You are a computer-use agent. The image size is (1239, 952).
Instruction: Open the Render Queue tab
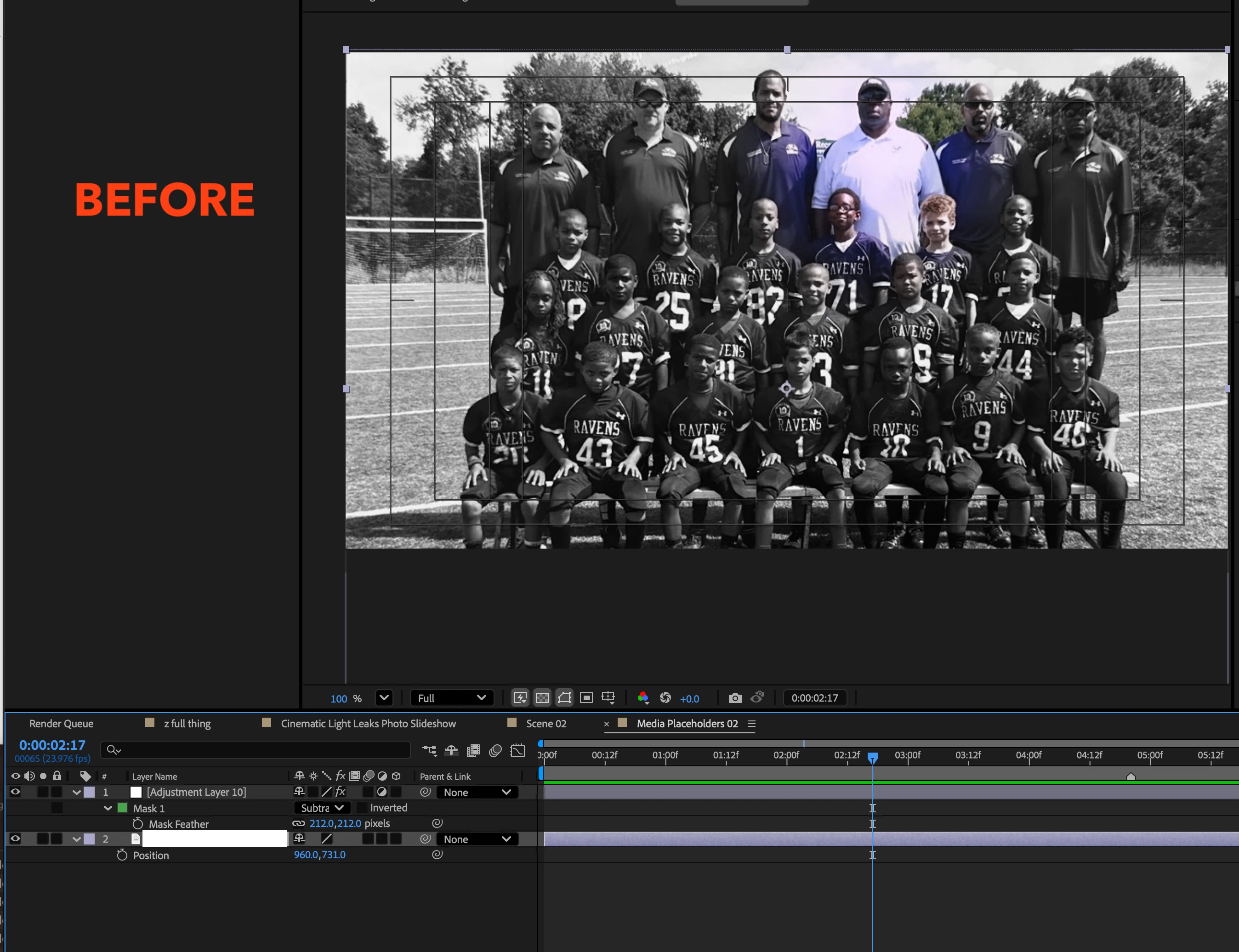pyautogui.click(x=61, y=724)
